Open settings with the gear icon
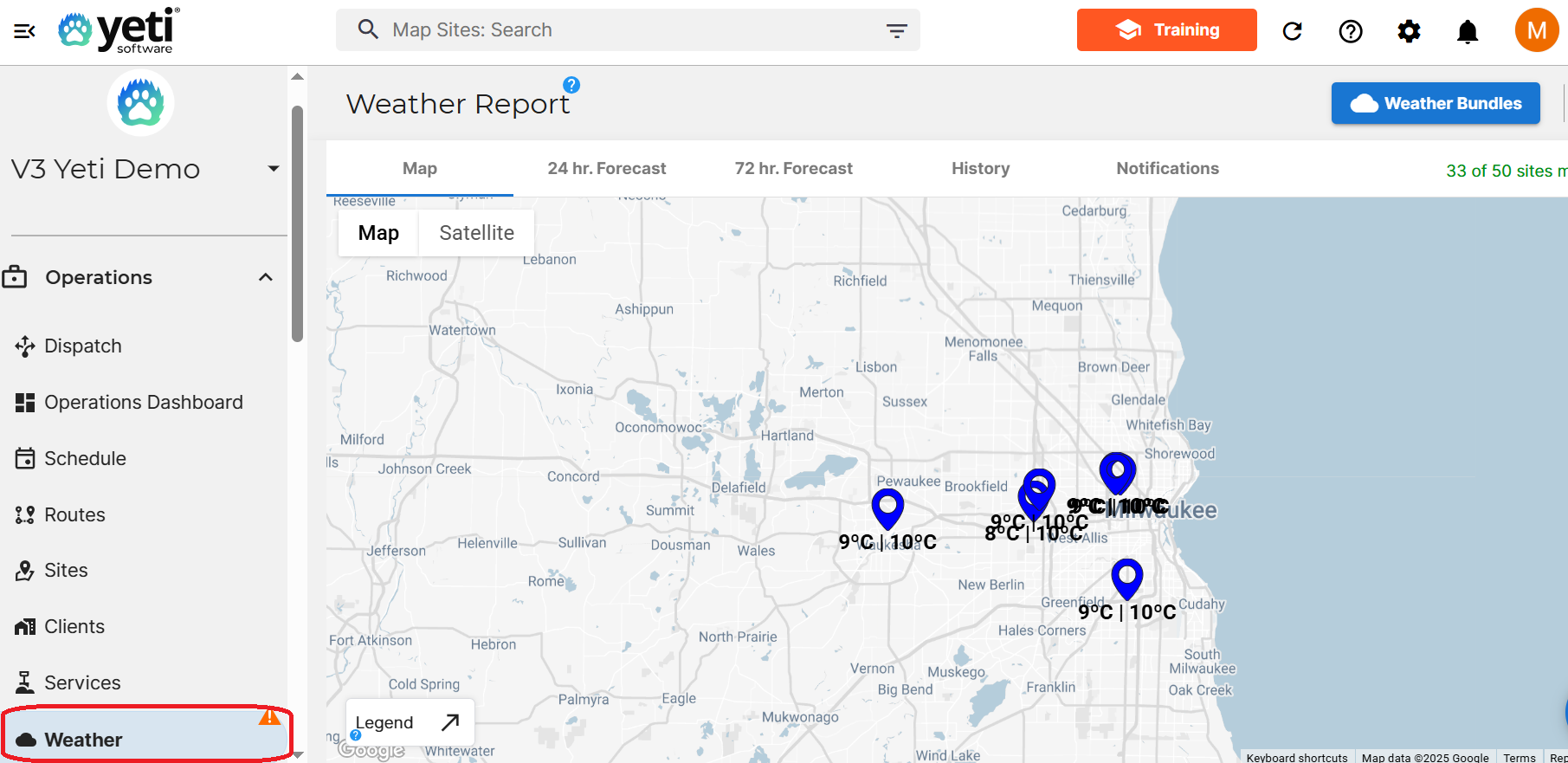Viewport: 1568px width, 763px height. tap(1409, 31)
